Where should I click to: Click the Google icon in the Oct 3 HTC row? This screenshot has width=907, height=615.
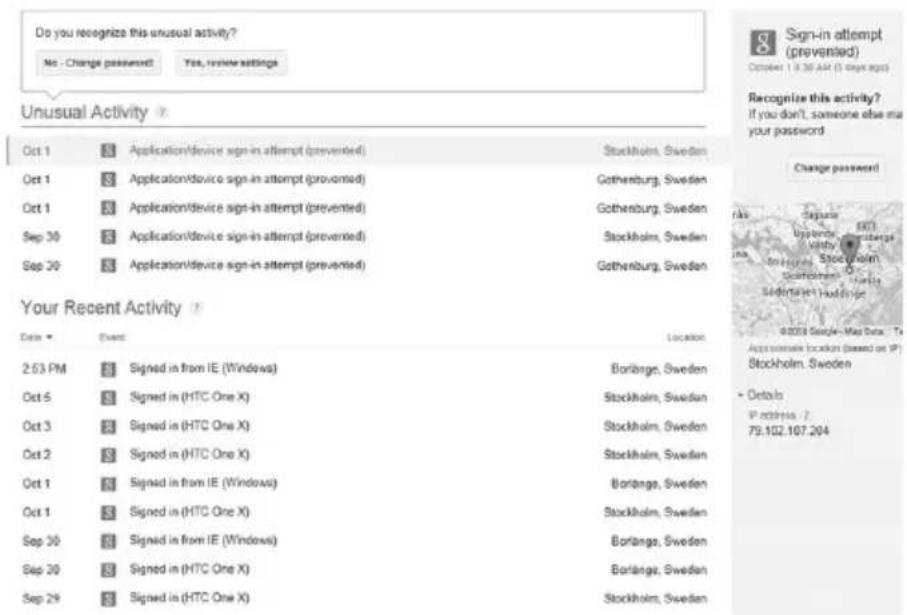pyautogui.click(x=108, y=426)
